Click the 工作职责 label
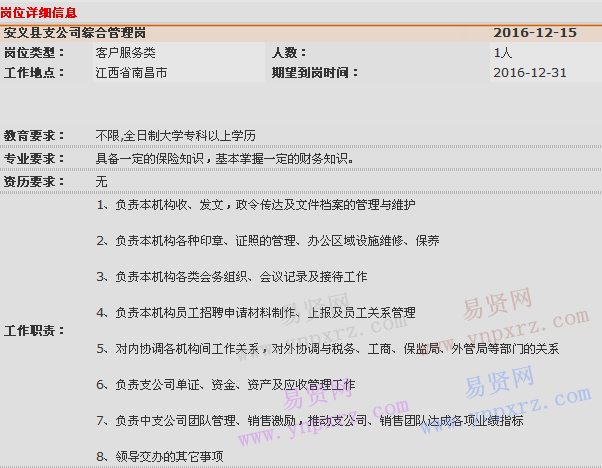This screenshot has width=602, height=468. (33, 331)
